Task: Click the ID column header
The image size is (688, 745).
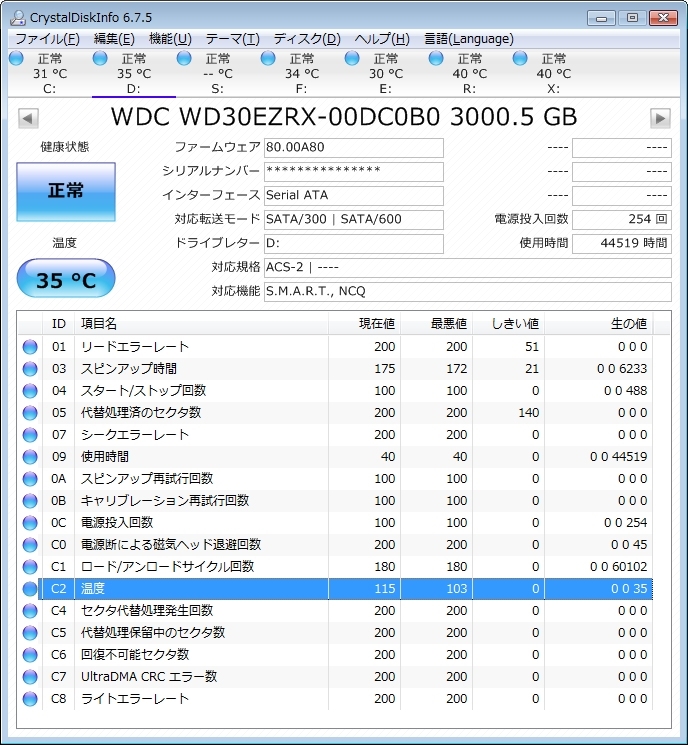Action: (x=58, y=324)
